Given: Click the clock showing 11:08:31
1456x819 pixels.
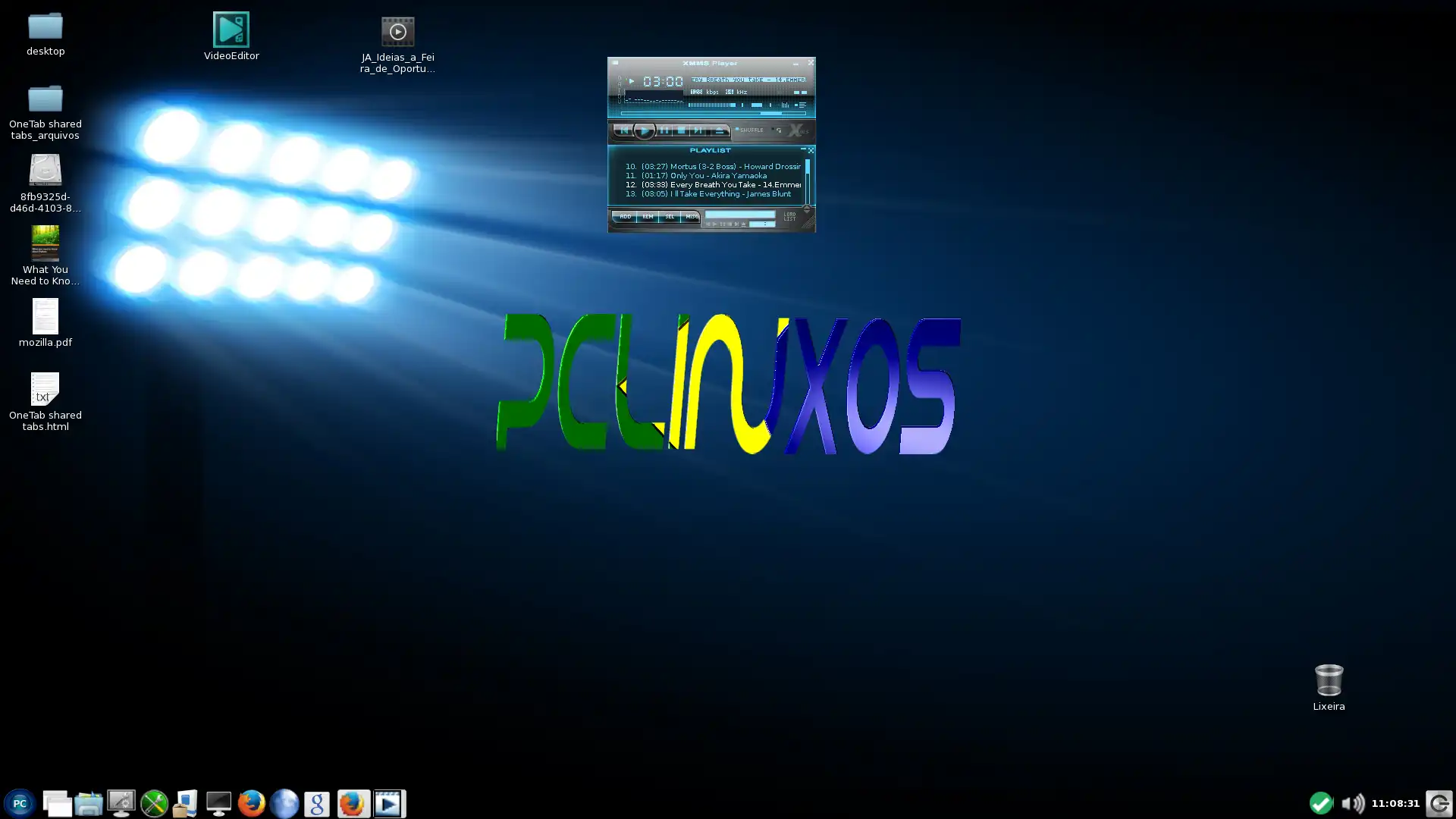Looking at the screenshot, I should [1395, 803].
